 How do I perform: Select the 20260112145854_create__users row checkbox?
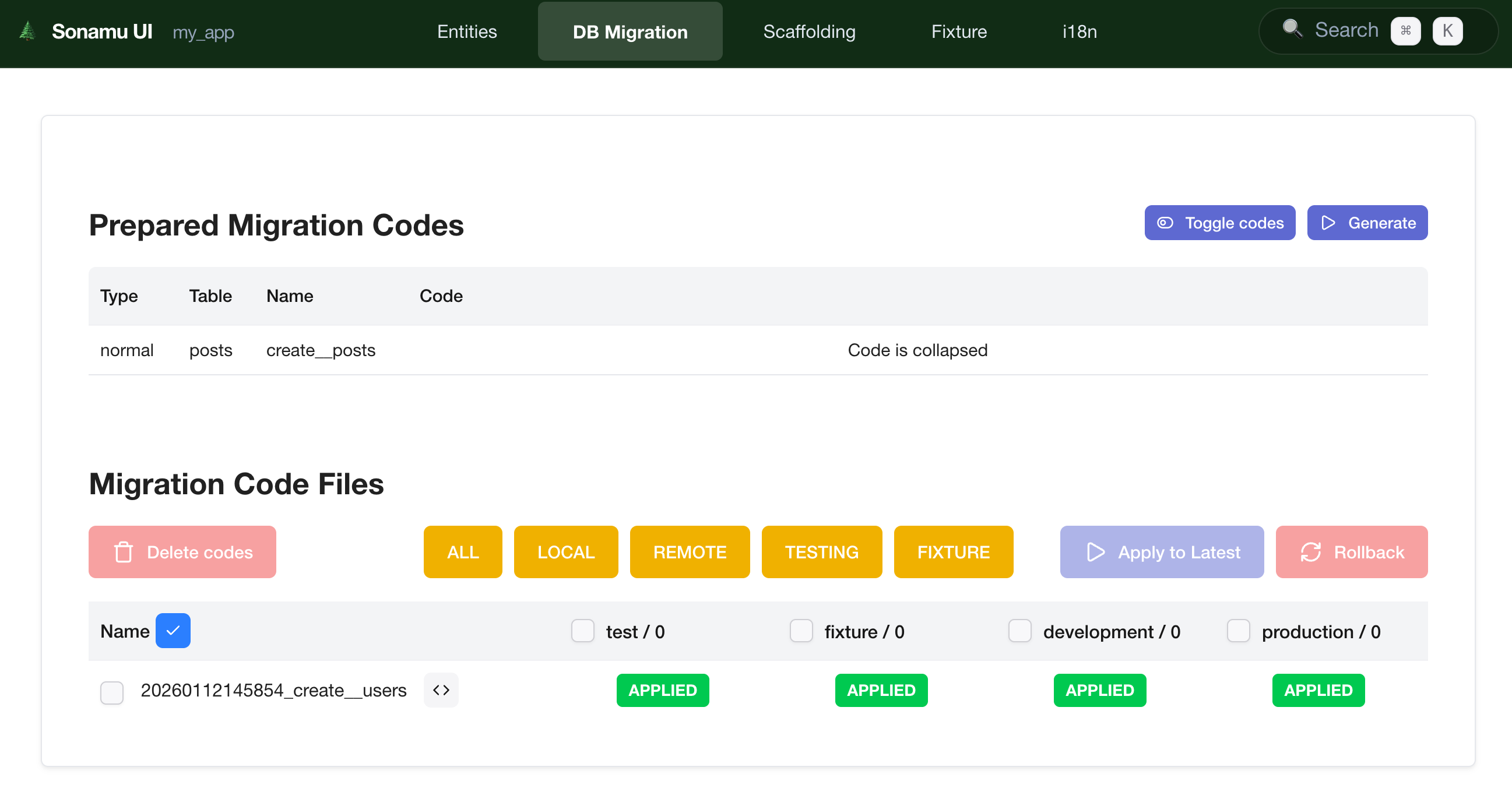[x=111, y=692]
